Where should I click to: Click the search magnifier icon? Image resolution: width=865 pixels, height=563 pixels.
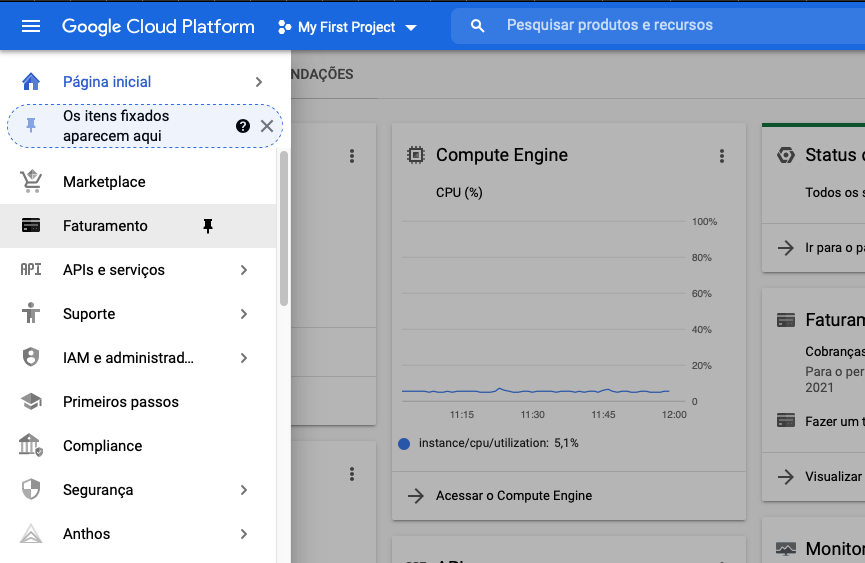(x=478, y=25)
